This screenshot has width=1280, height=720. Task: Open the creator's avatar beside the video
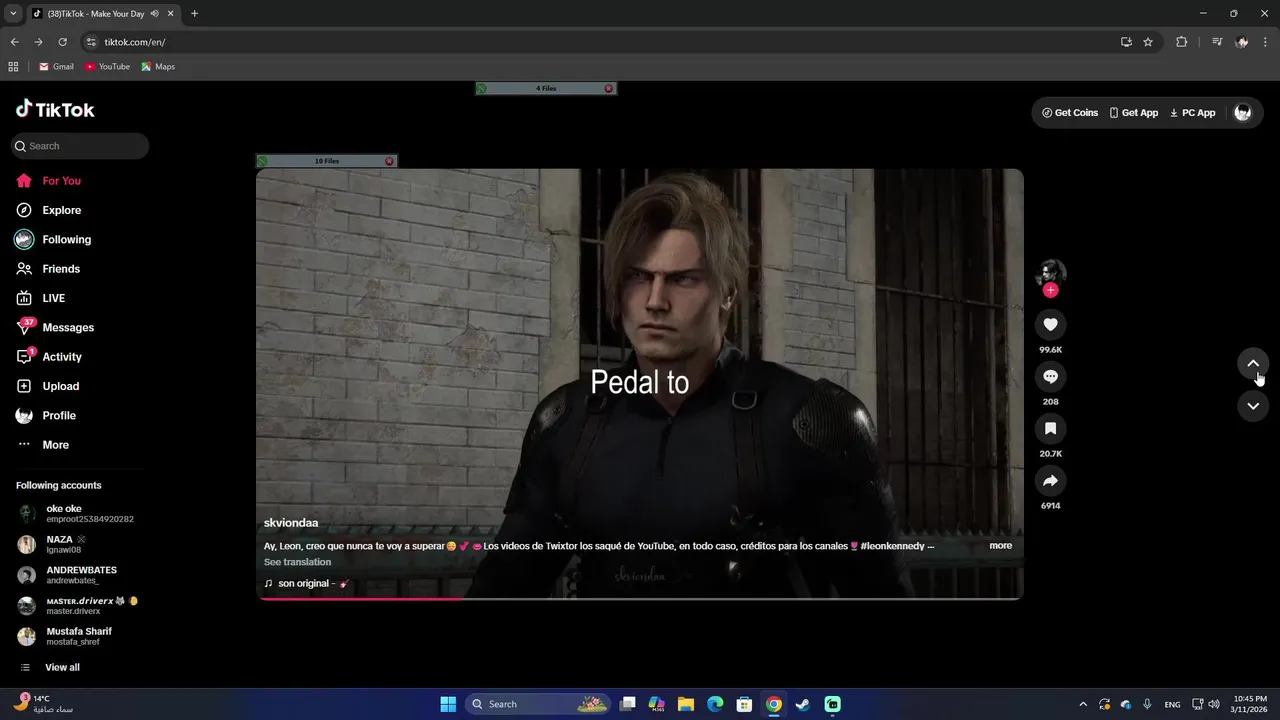pos(1050,273)
